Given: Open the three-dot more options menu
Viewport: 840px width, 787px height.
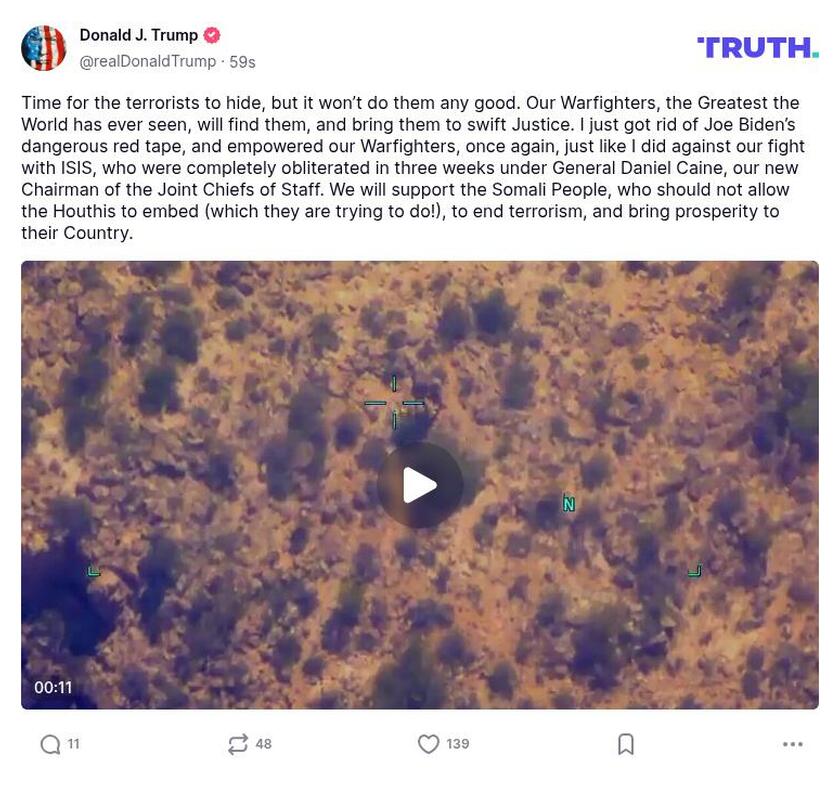Looking at the screenshot, I should 792,744.
